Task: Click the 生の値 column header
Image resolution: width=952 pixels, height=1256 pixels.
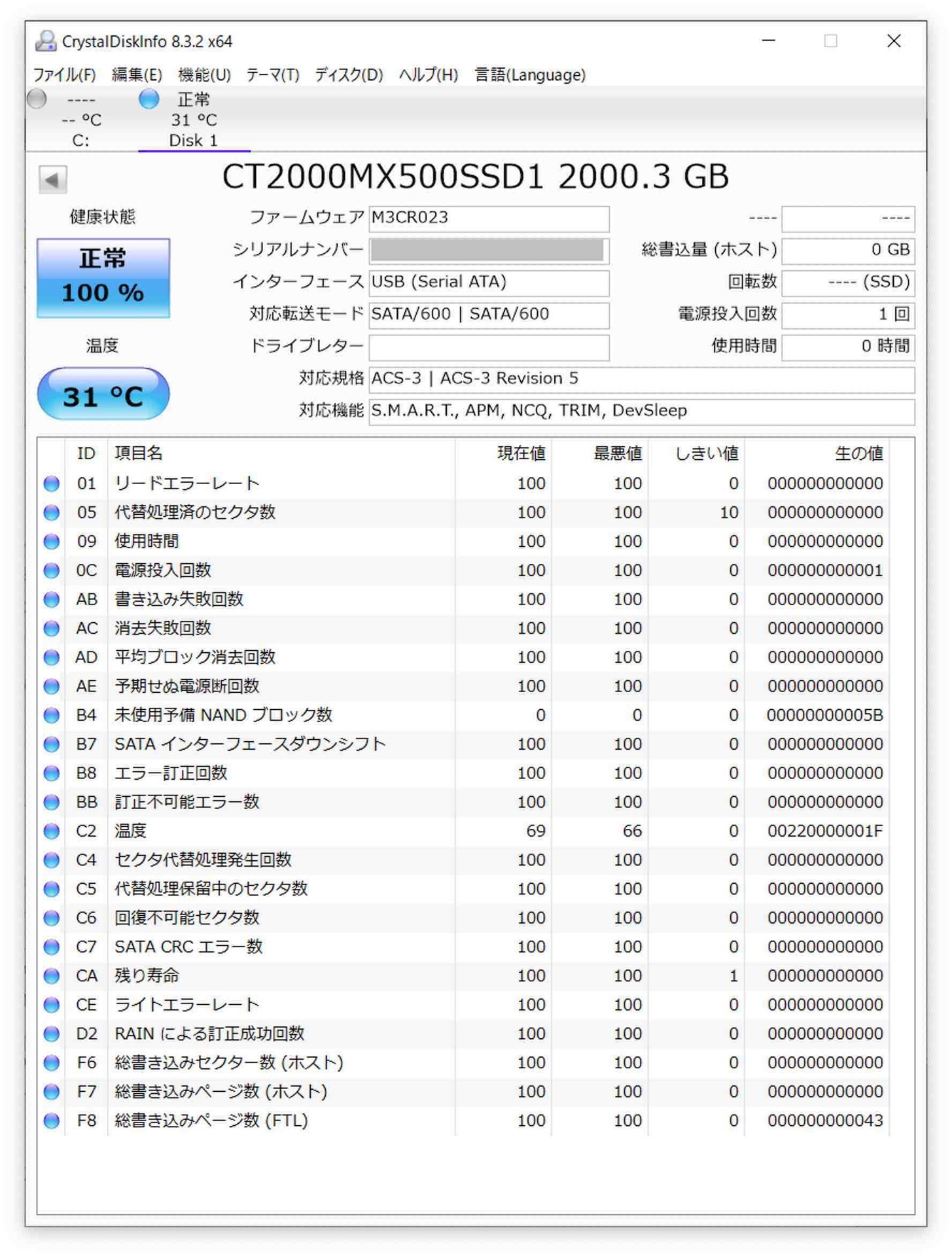Action: coord(817,453)
